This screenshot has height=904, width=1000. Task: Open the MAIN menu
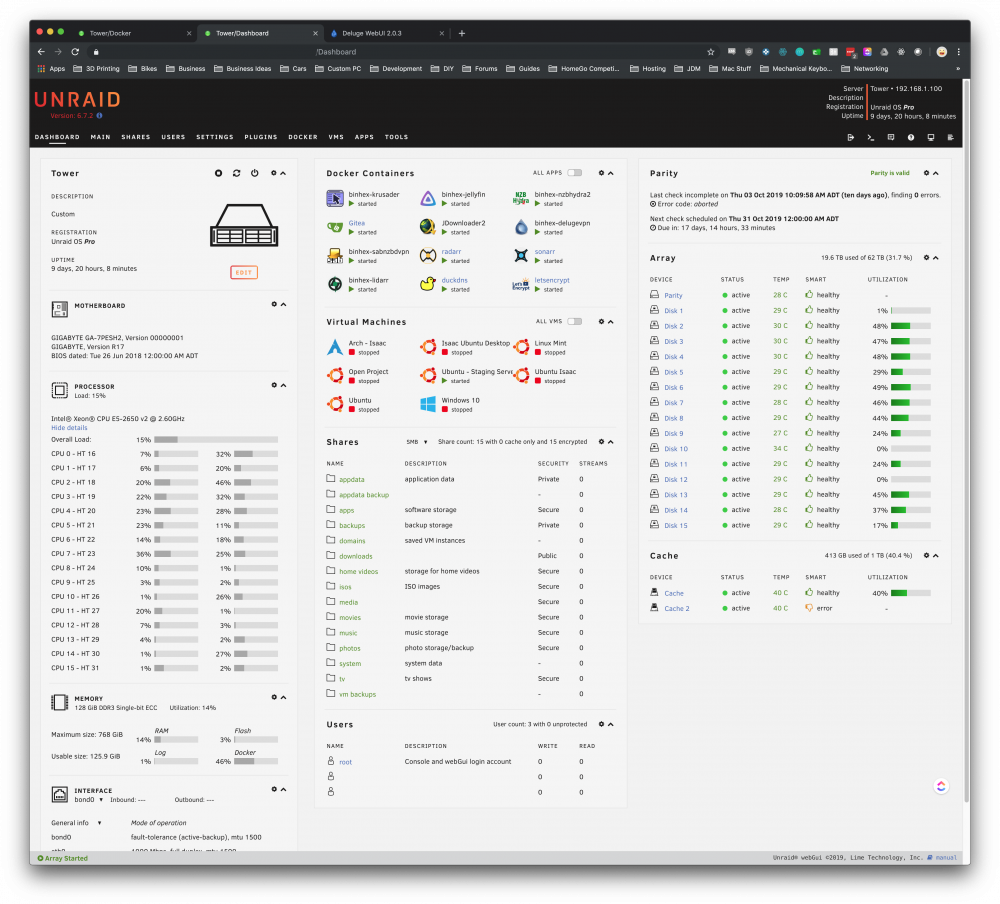[100, 137]
